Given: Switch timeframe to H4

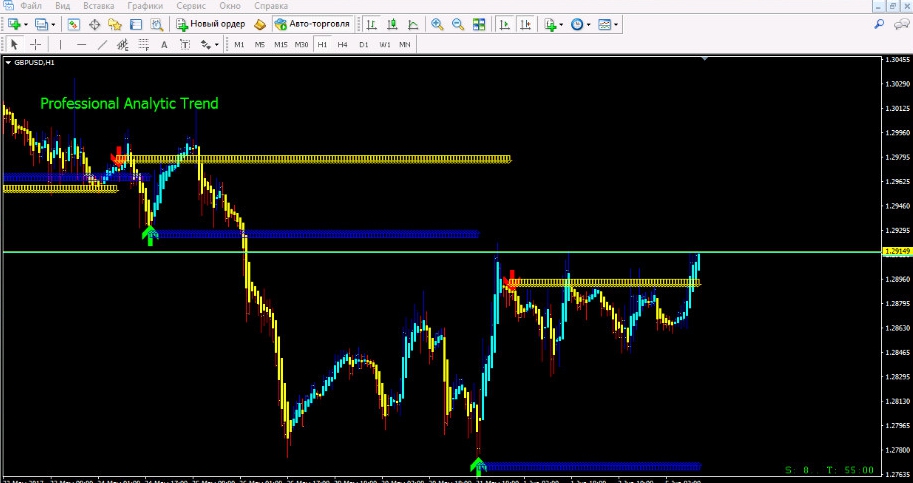Looking at the screenshot, I should point(342,44).
